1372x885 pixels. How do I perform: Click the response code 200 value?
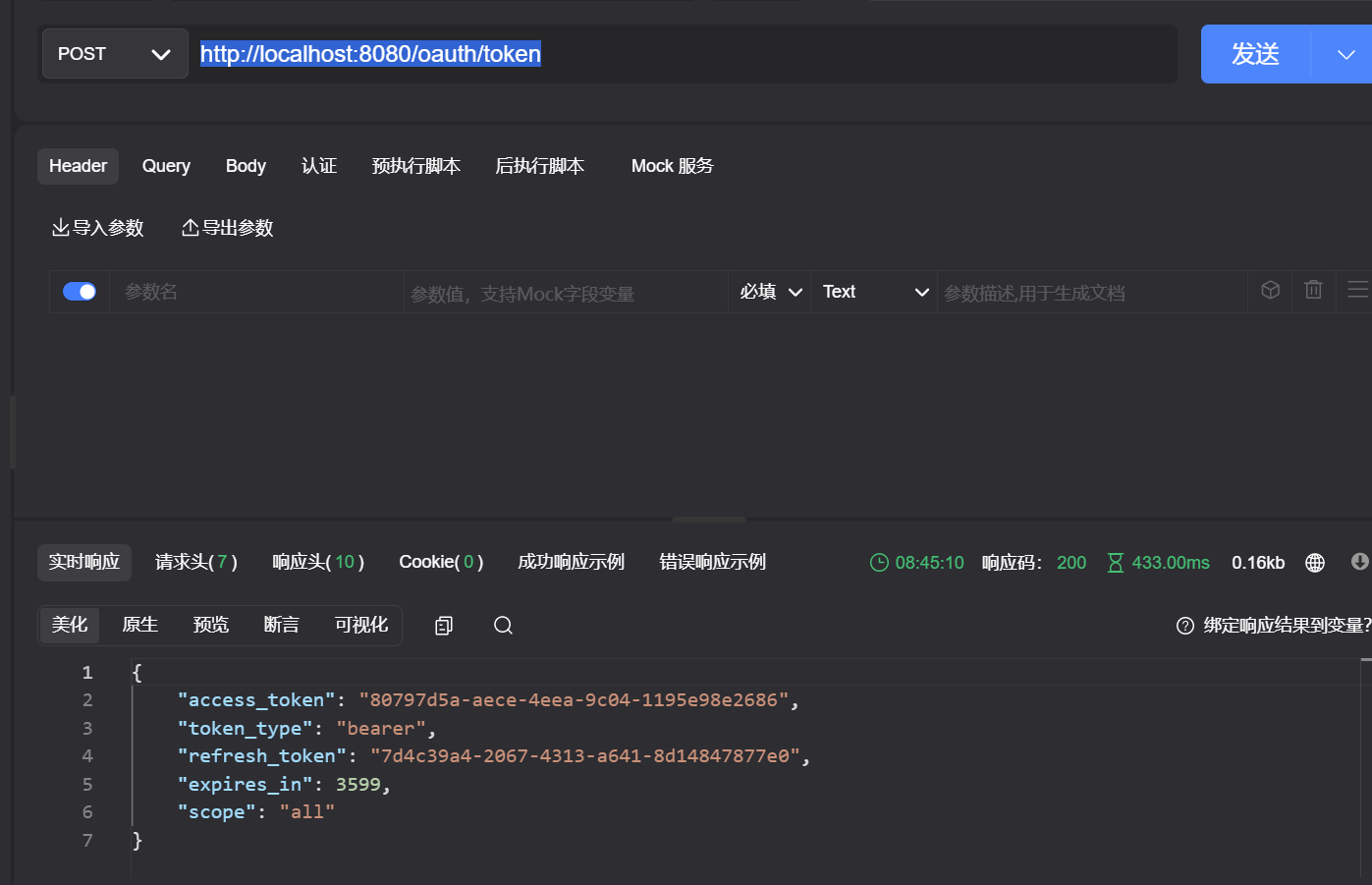point(1071,563)
